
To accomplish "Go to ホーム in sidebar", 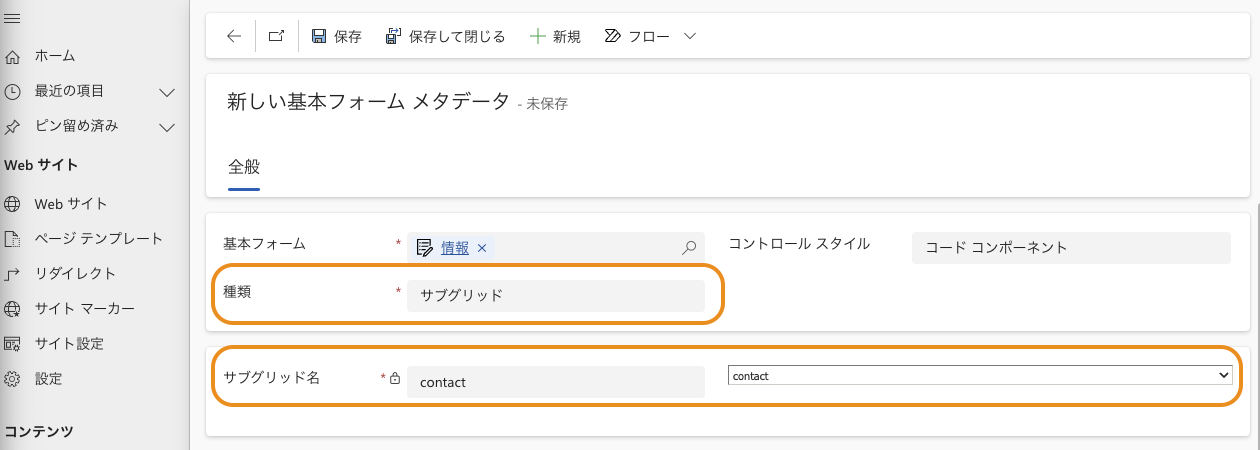I will pos(55,56).
